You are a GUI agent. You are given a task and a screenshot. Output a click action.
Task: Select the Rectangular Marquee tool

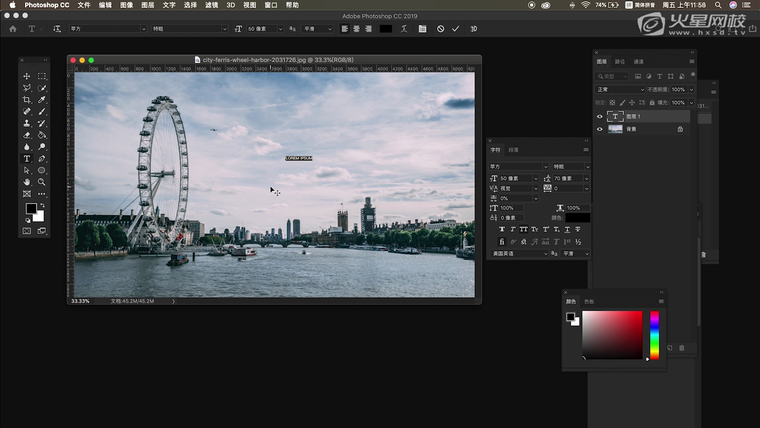point(41,76)
